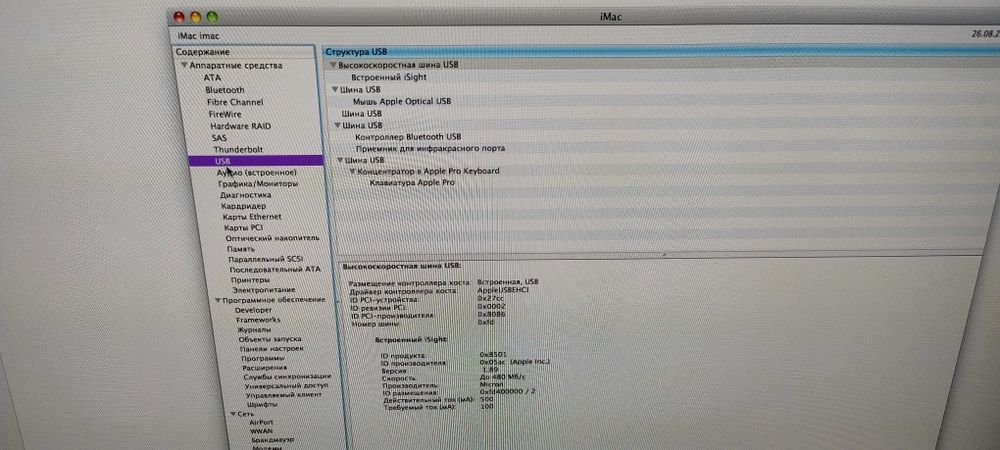The height and width of the screenshot is (450, 1000).
Task: Open Программы category
Action: (262, 358)
